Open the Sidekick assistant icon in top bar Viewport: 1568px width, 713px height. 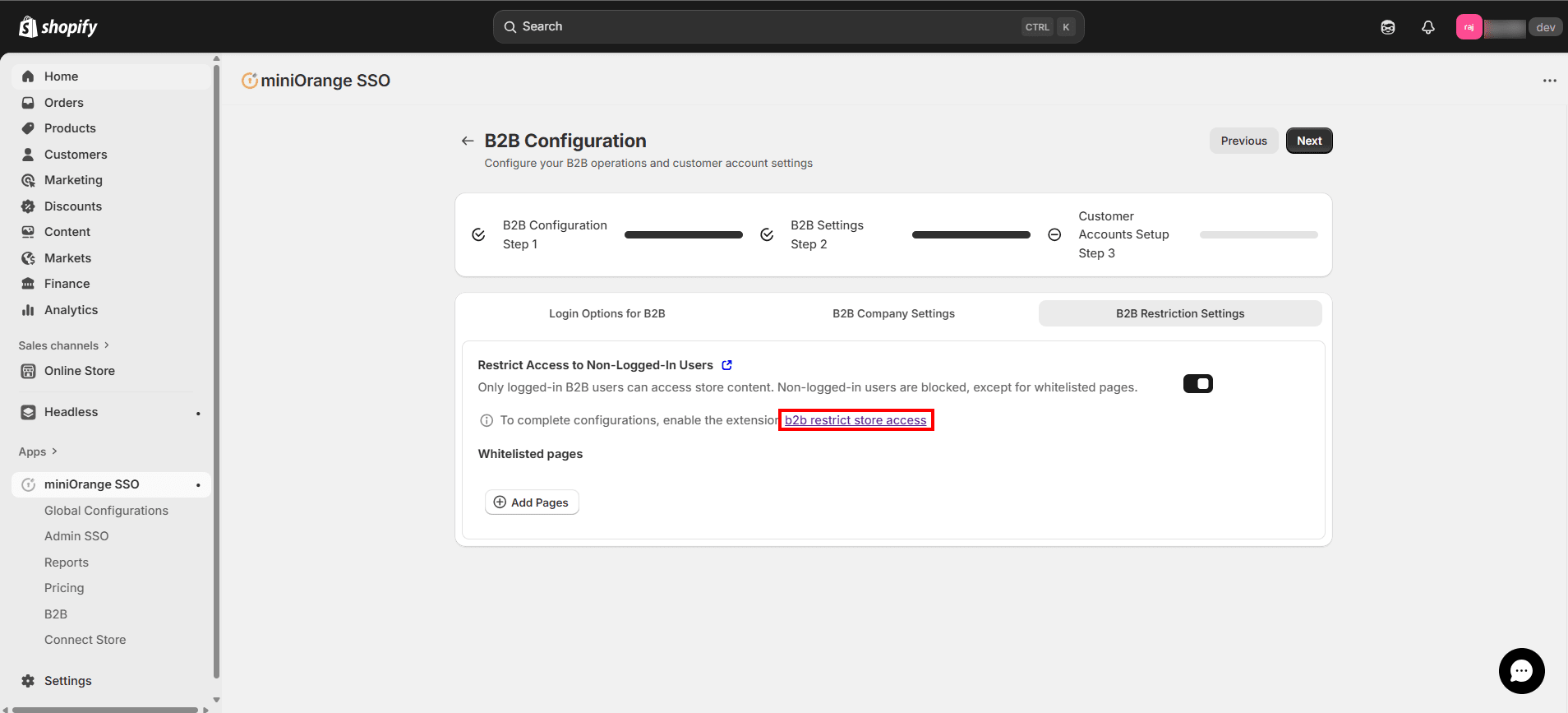(1388, 27)
